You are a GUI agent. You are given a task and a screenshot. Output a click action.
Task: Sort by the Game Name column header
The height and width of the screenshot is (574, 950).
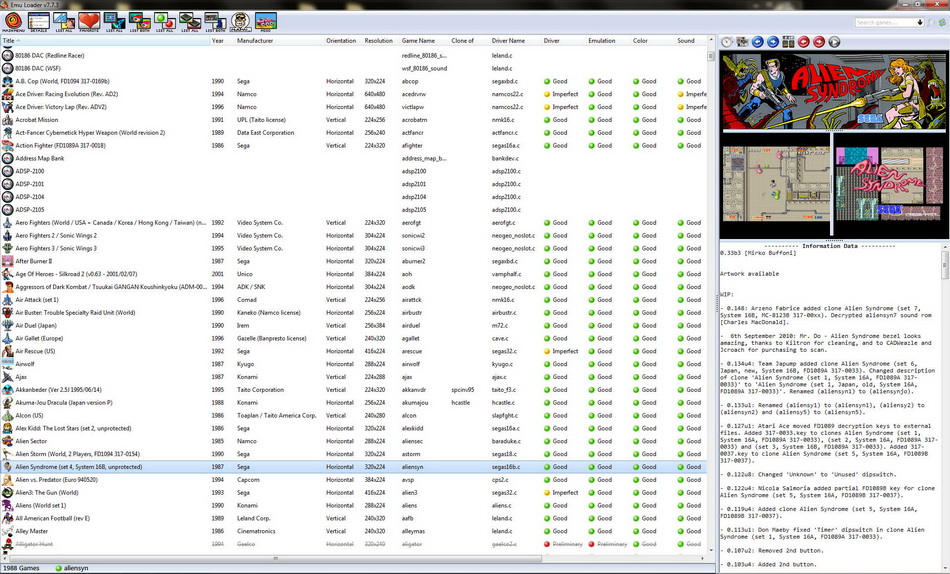(x=424, y=41)
